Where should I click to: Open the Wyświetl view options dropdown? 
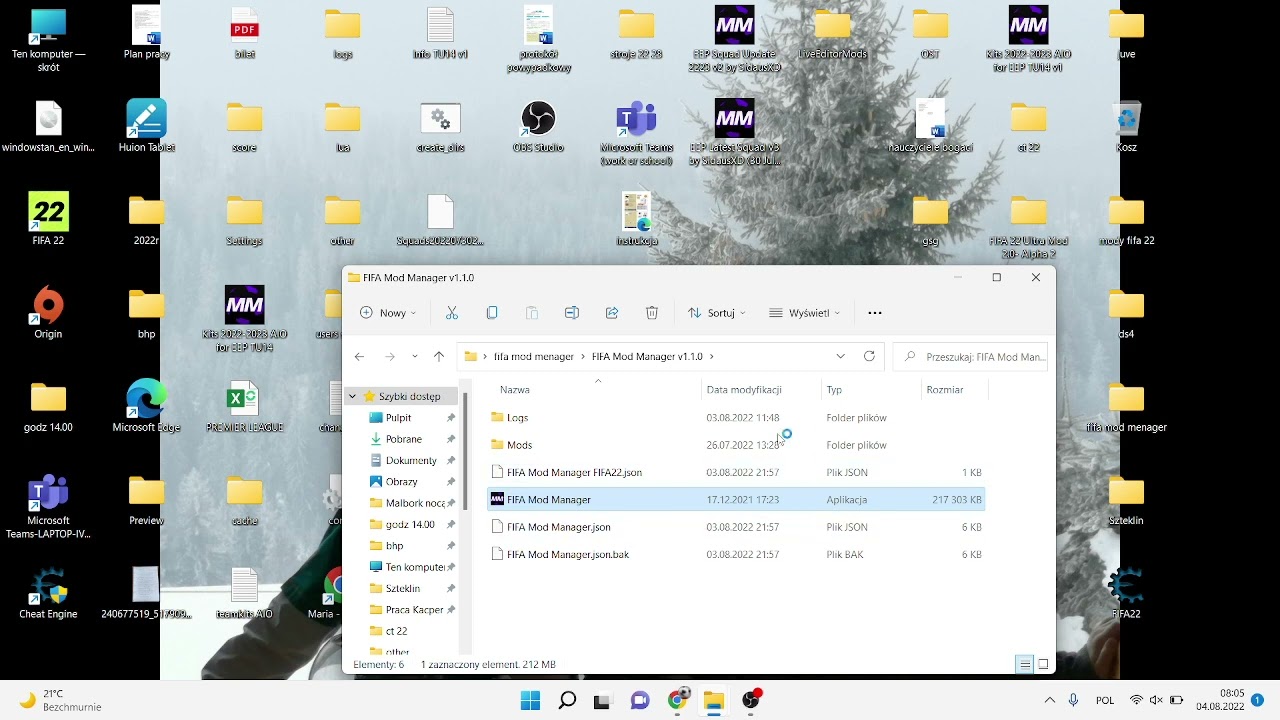[804, 313]
